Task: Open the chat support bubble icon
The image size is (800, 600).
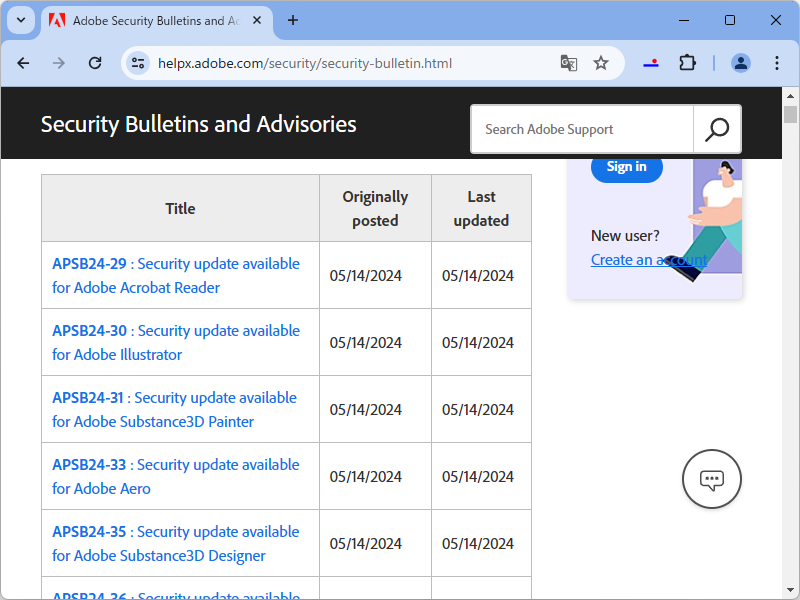Action: point(711,479)
